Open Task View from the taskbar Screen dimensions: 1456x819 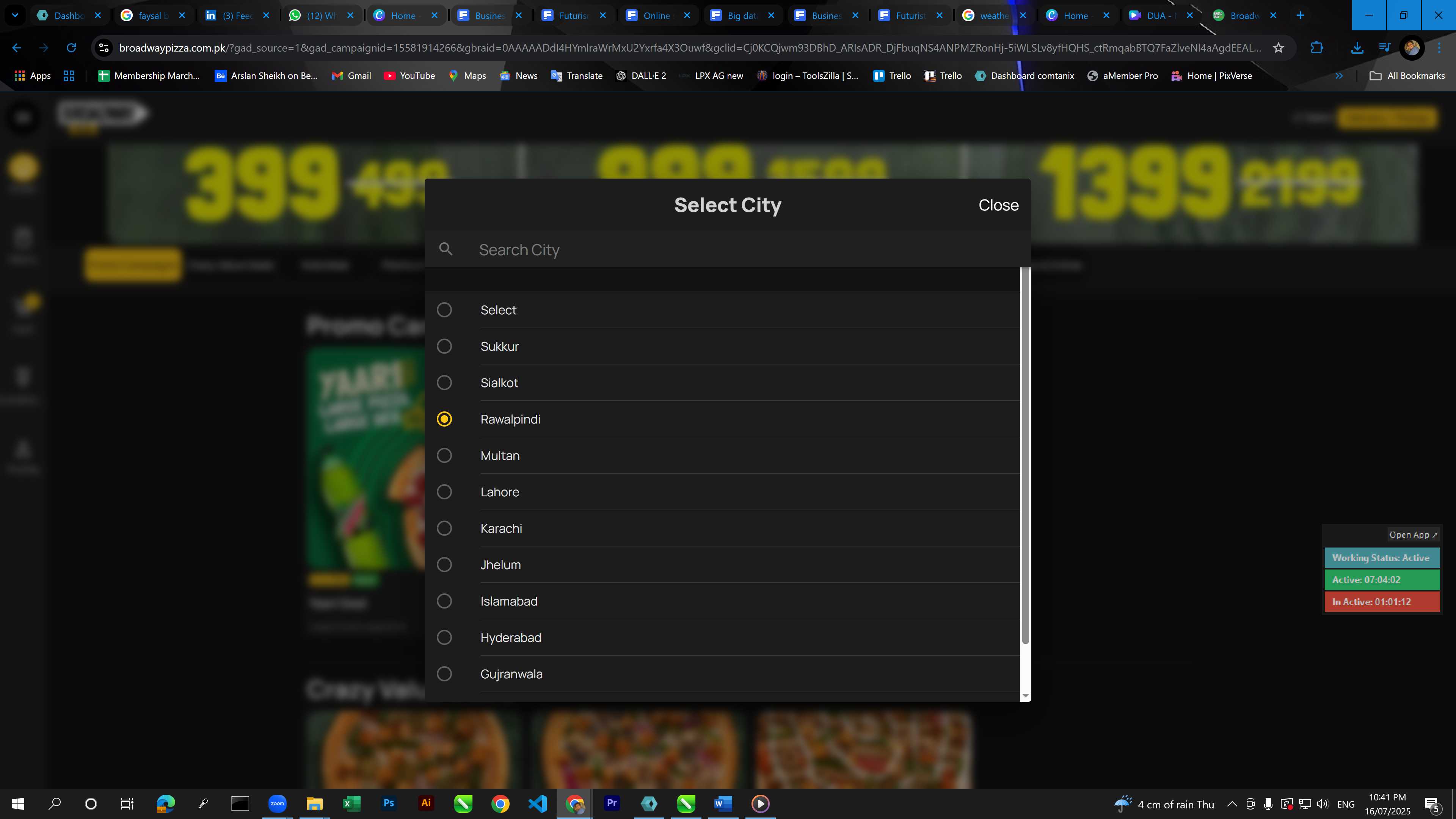tap(127, 803)
